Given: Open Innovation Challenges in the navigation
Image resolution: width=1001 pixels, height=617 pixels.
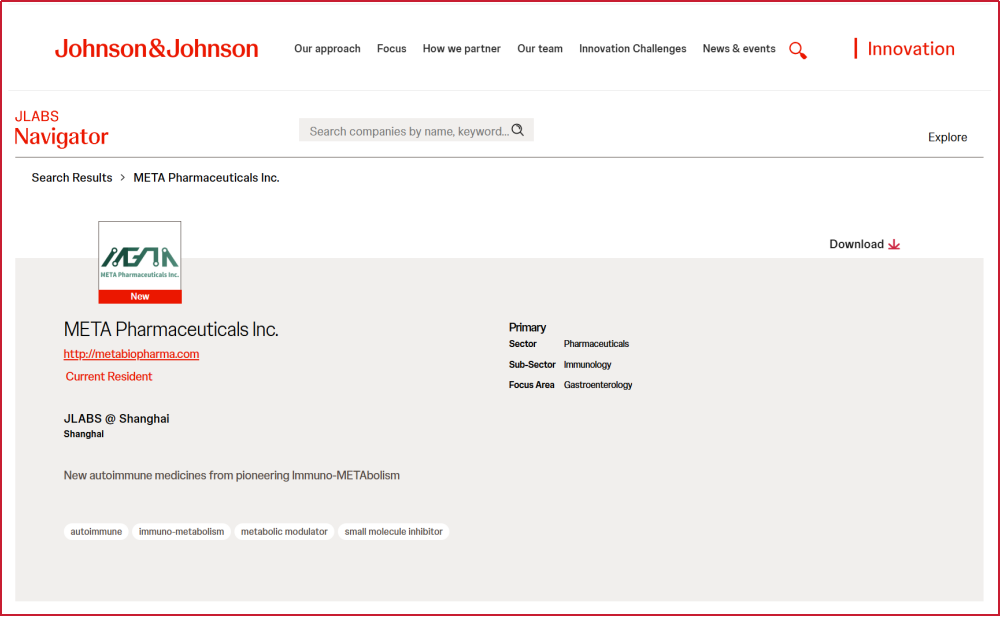Looking at the screenshot, I should [633, 49].
